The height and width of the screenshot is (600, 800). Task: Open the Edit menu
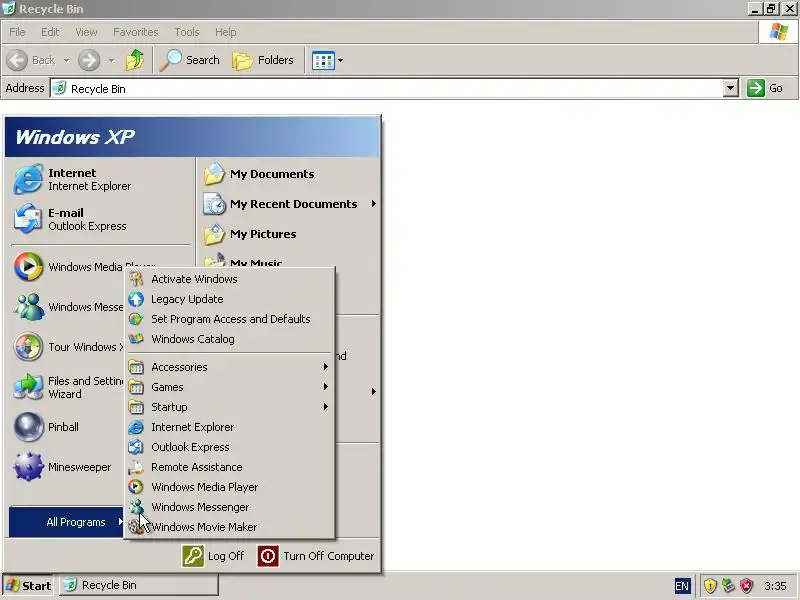pyautogui.click(x=50, y=32)
